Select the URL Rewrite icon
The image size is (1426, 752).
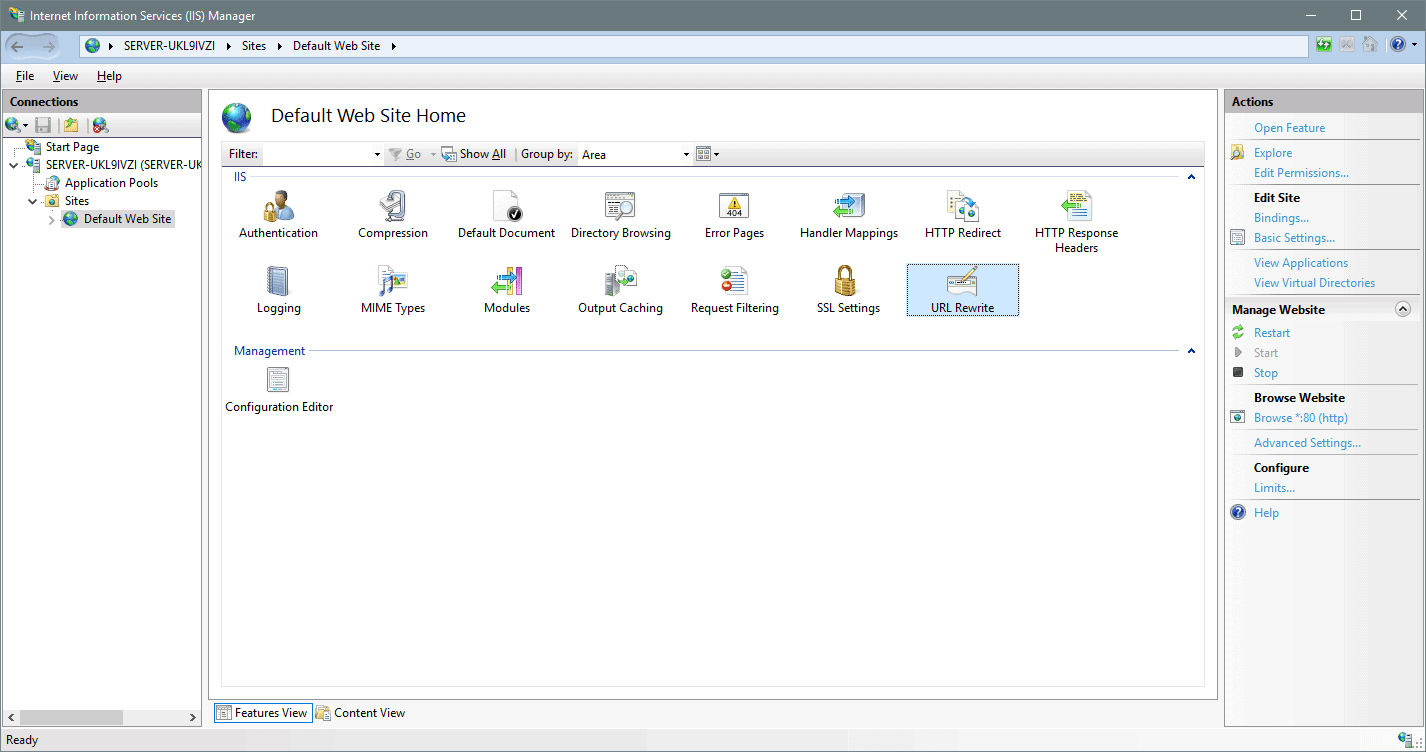pyautogui.click(x=963, y=290)
